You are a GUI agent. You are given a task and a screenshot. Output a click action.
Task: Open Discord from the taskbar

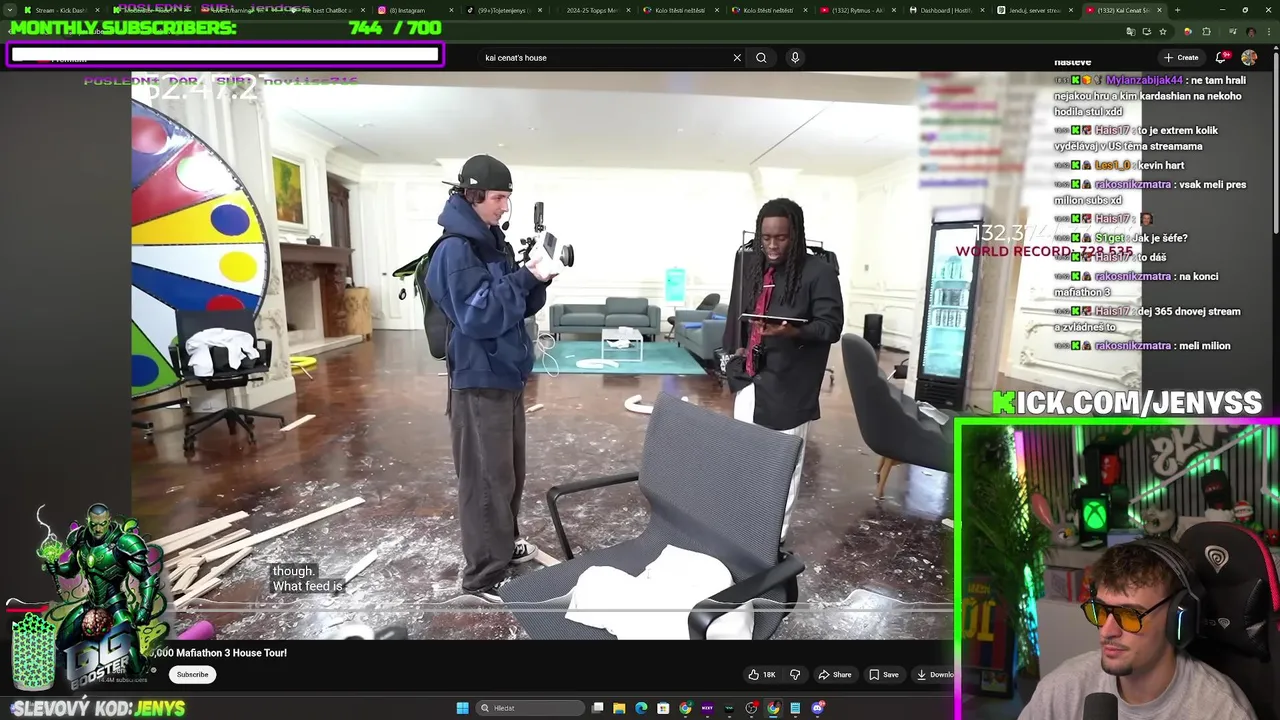pos(818,708)
